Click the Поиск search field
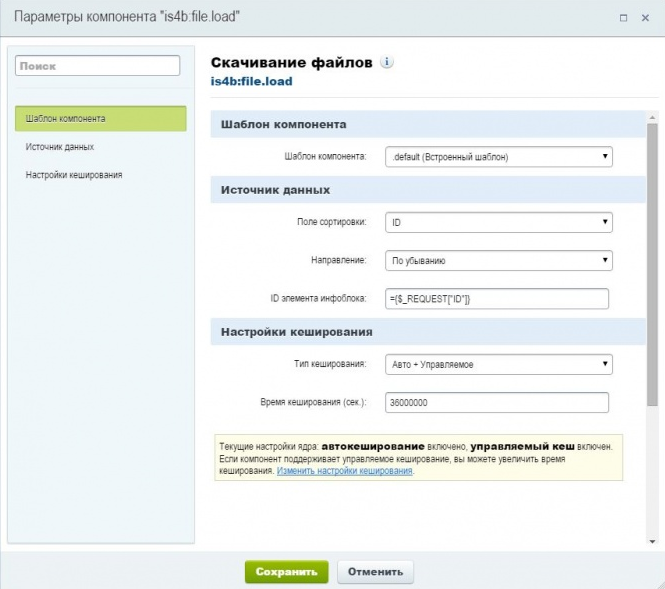 point(97,66)
